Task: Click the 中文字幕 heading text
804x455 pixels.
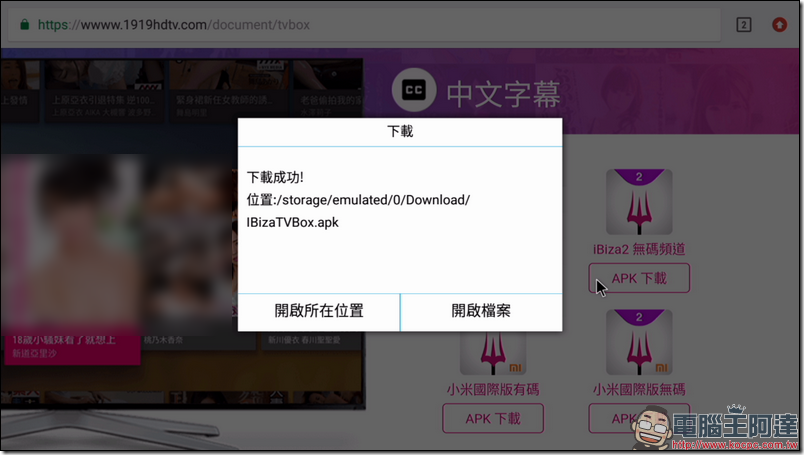Action: pyautogui.click(x=503, y=93)
